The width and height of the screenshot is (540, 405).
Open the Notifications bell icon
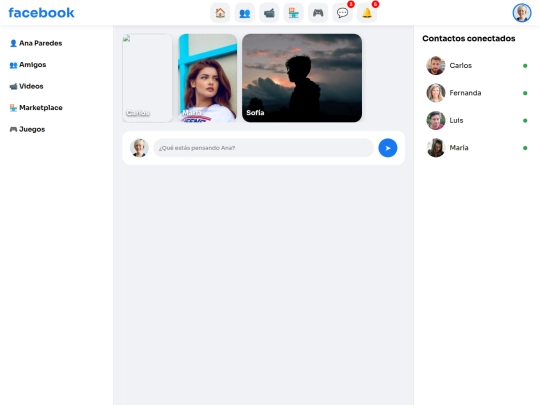[367, 13]
